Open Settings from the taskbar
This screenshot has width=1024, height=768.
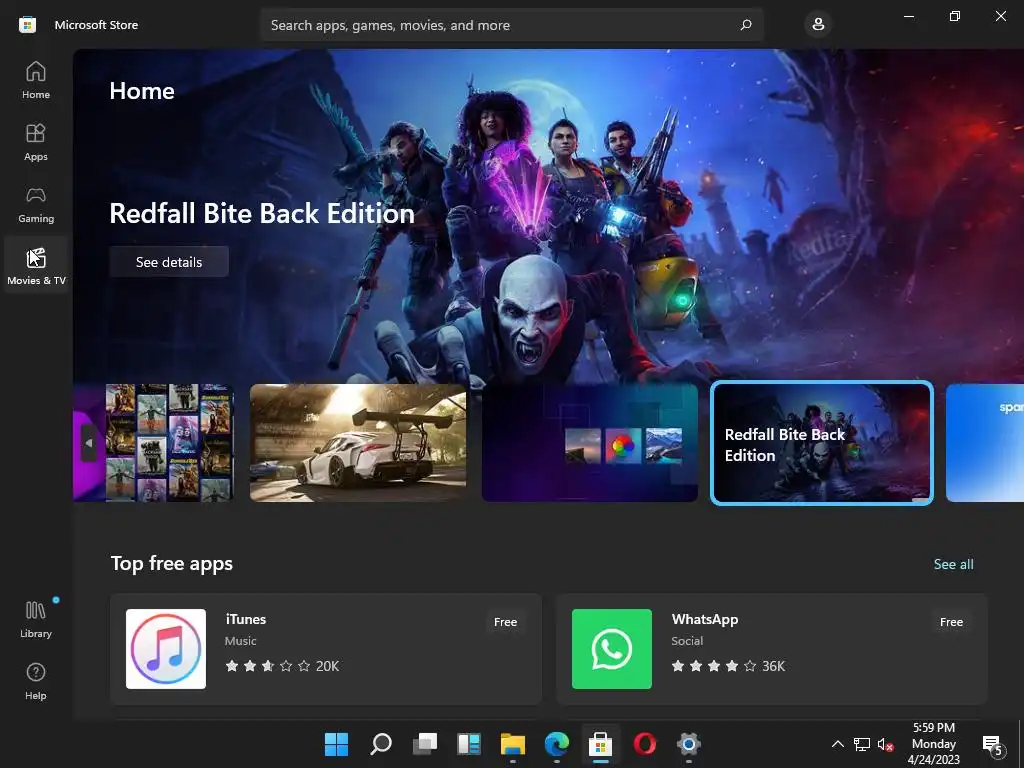[688, 744]
